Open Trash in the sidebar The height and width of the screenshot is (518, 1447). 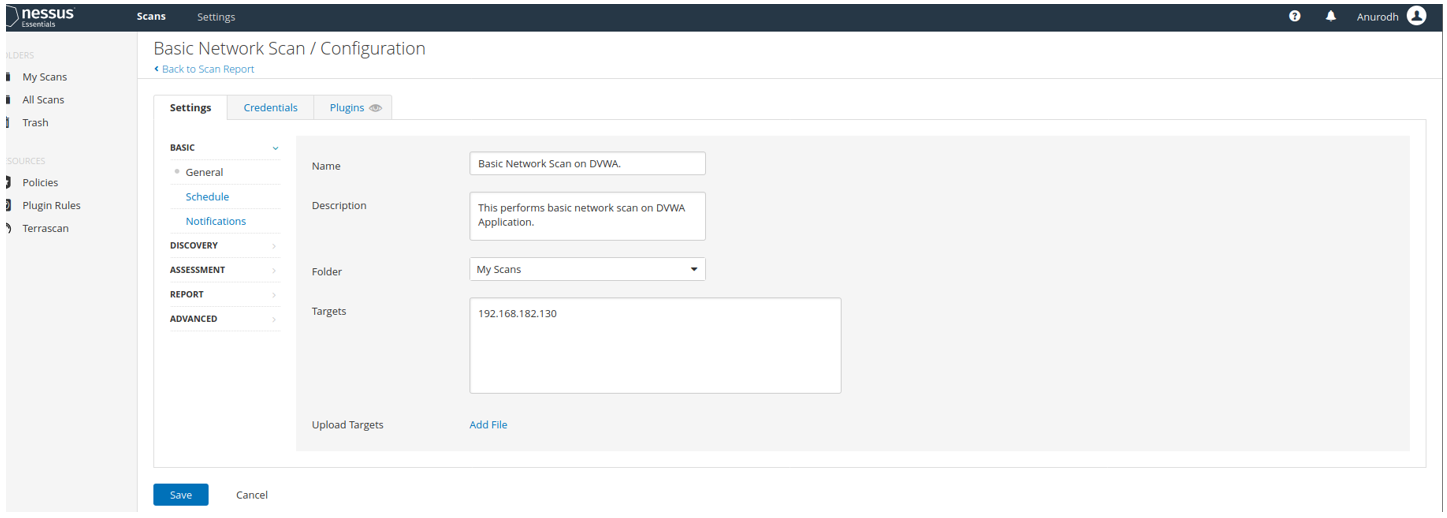click(x=35, y=123)
